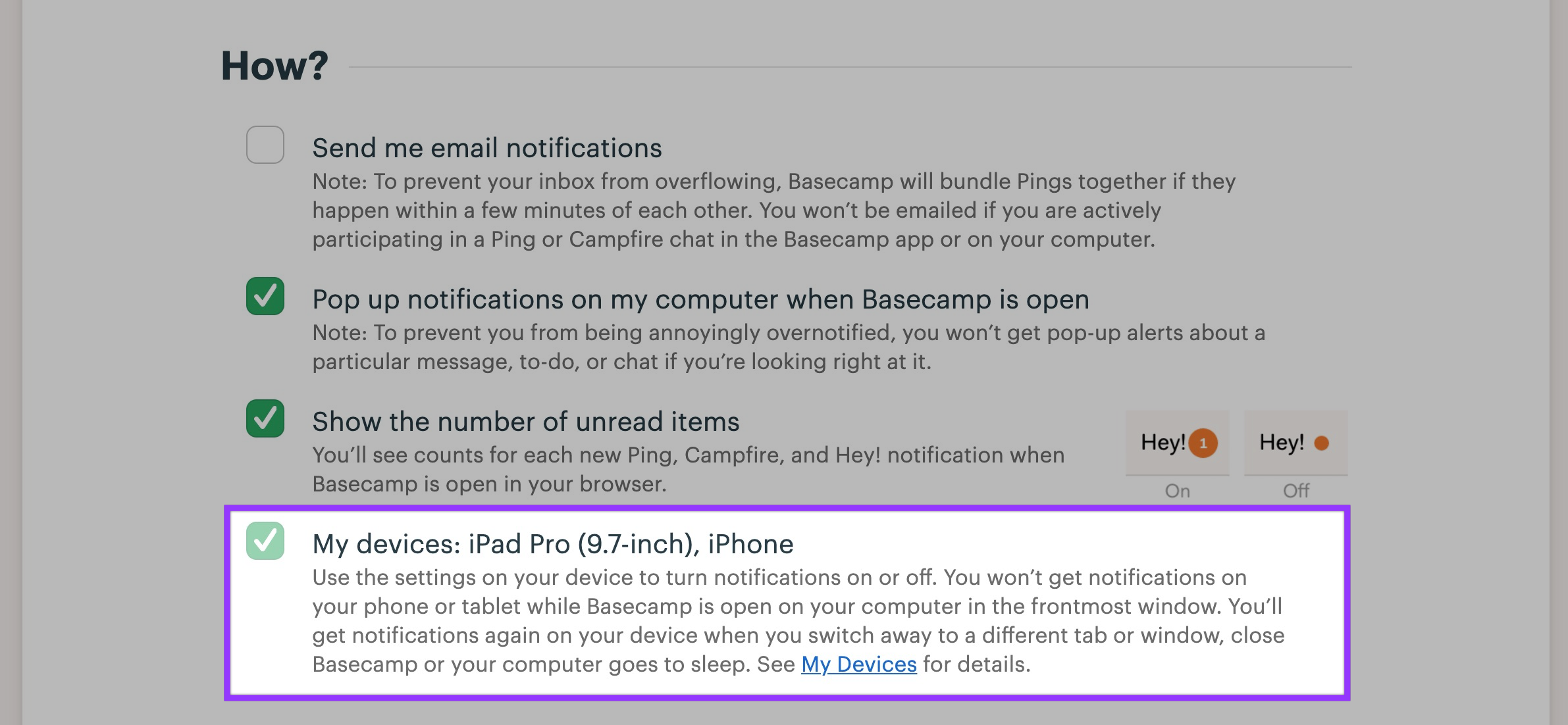Click the Send me email notifications label
The image size is (1568, 725).
(487, 148)
